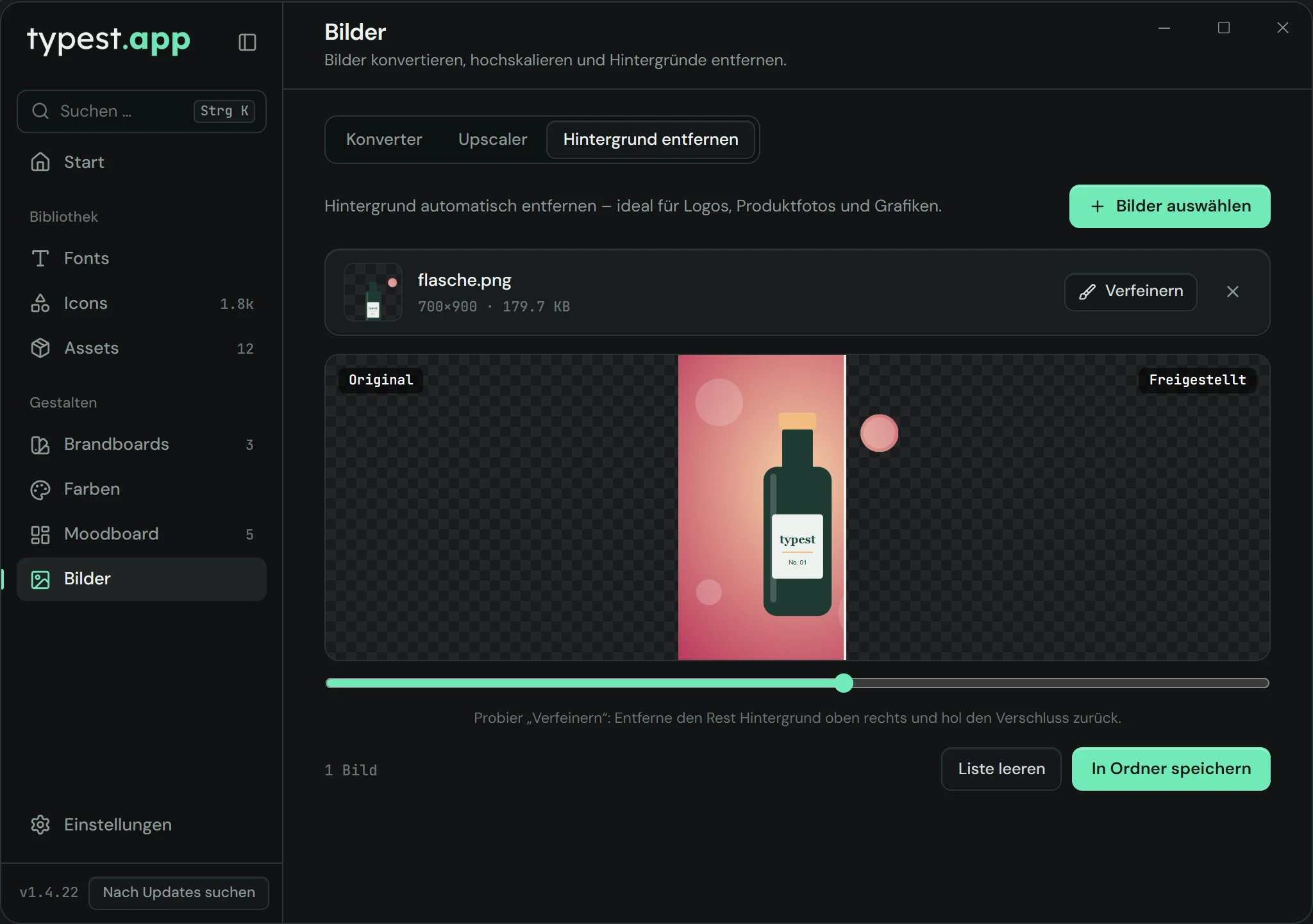Click Nach Updates suchen
This screenshot has width=1313, height=924.
pos(179,893)
